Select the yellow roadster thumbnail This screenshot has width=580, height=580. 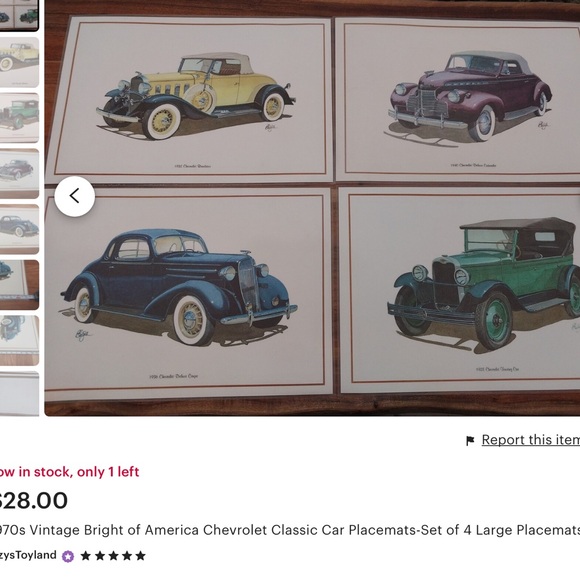click(x=19, y=62)
